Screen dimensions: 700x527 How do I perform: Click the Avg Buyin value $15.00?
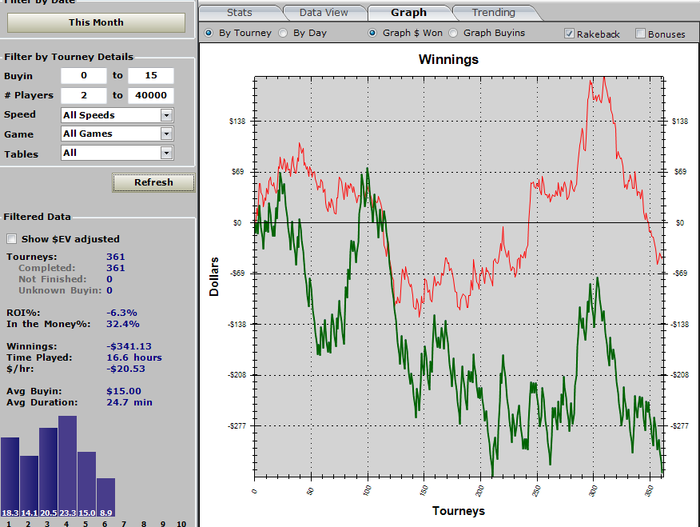124,391
